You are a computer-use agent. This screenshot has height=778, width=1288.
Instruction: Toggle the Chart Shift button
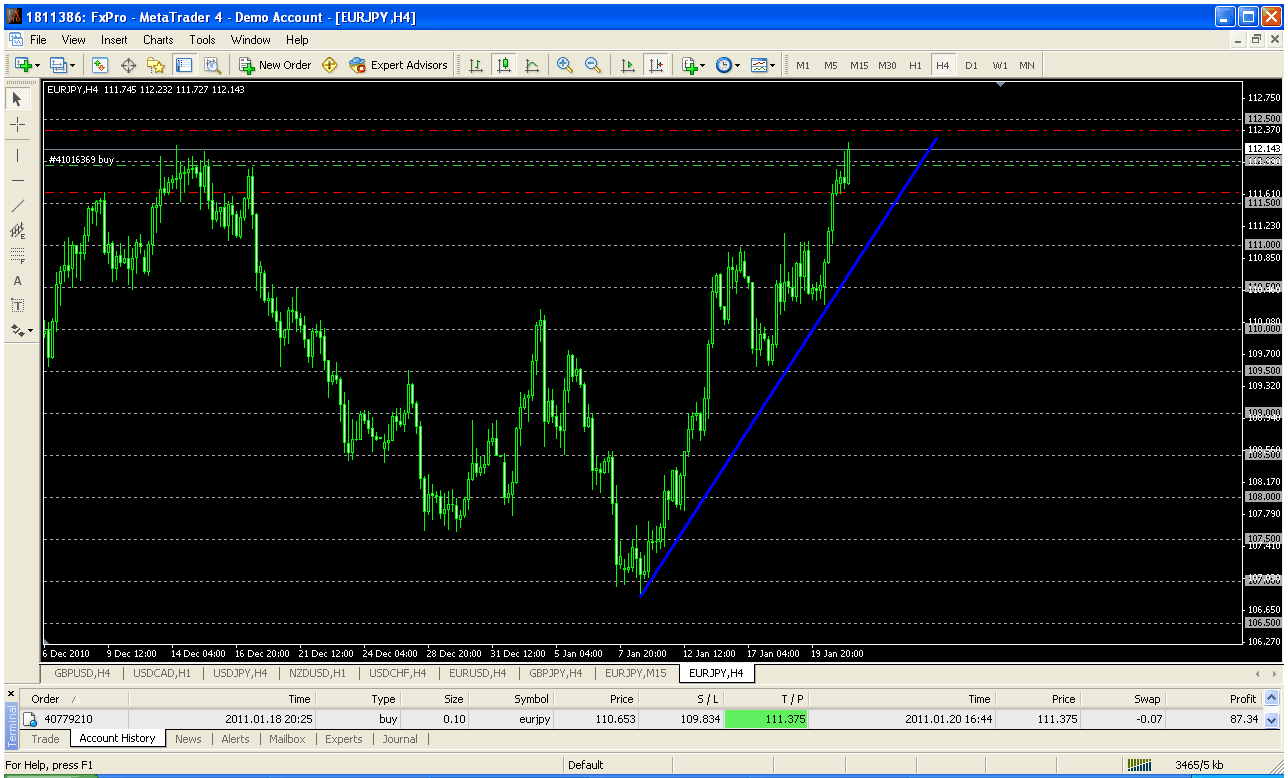(656, 65)
